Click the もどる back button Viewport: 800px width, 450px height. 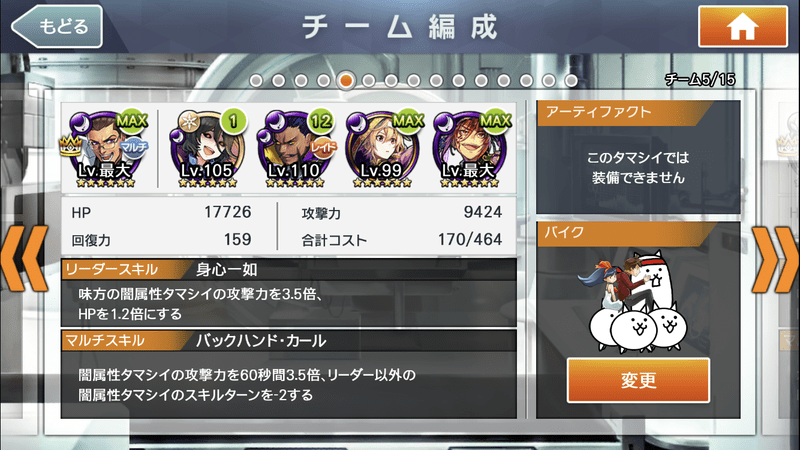[57, 27]
